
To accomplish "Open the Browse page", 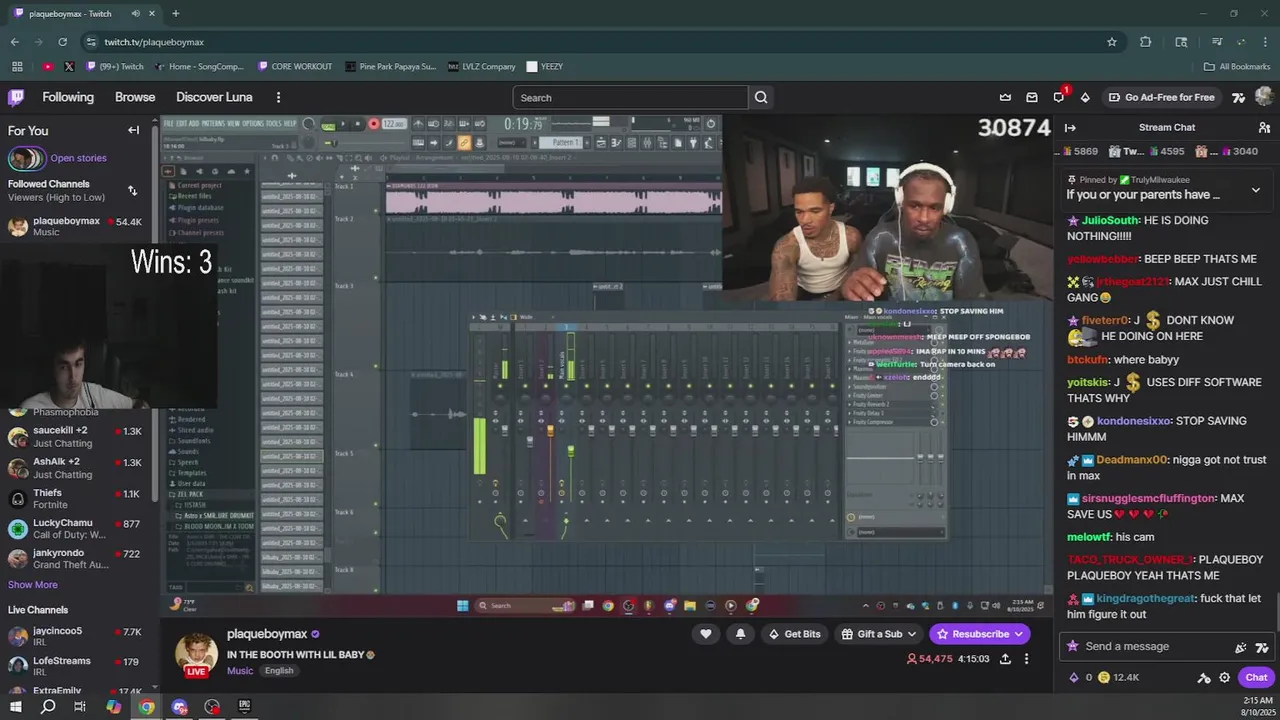I will click(x=135, y=97).
